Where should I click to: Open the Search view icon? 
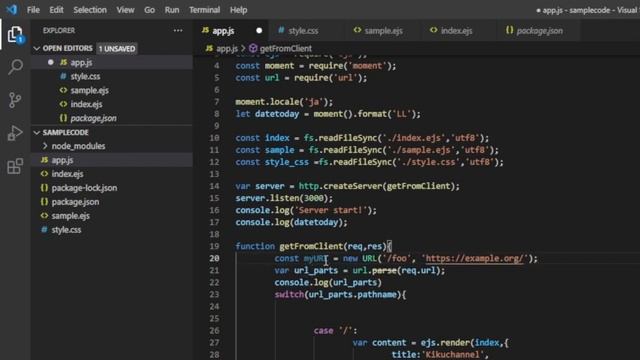(x=16, y=67)
